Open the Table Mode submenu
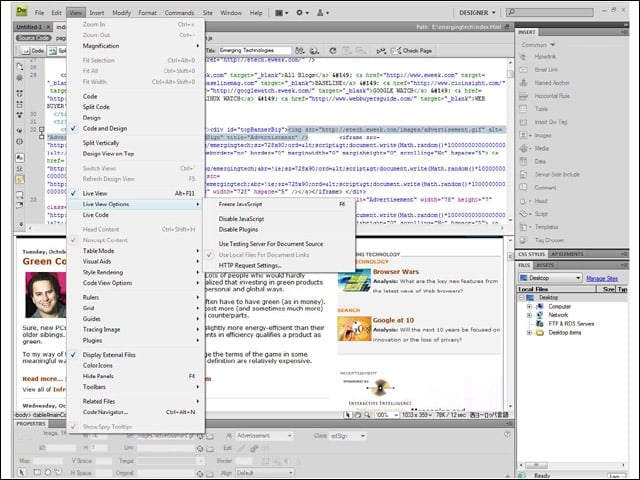The height and width of the screenshot is (480, 640). (x=136, y=251)
